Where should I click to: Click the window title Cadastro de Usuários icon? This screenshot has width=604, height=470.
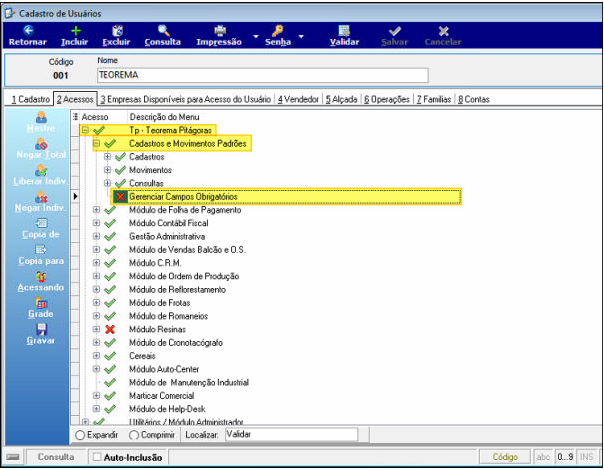pyautogui.click(x=10, y=13)
